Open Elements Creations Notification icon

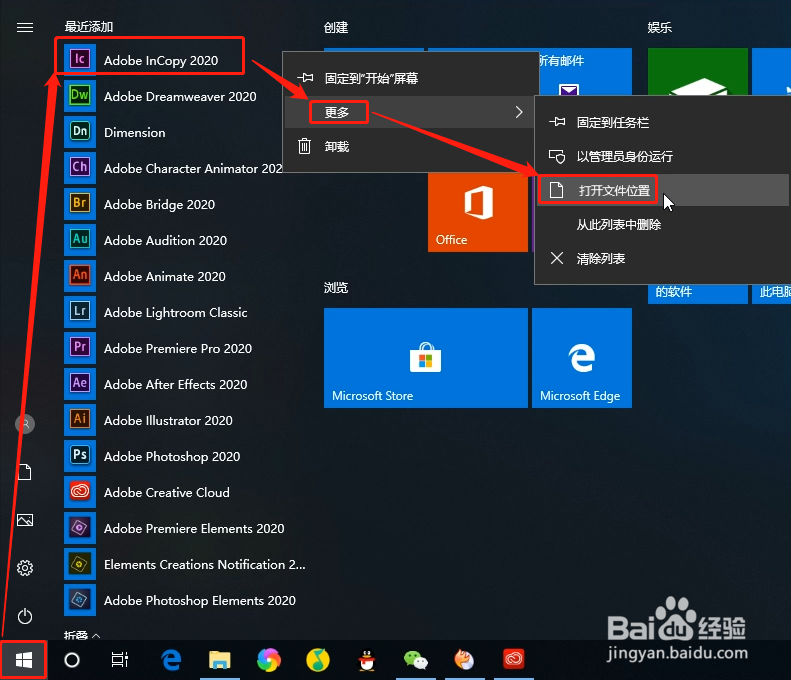(x=80, y=564)
